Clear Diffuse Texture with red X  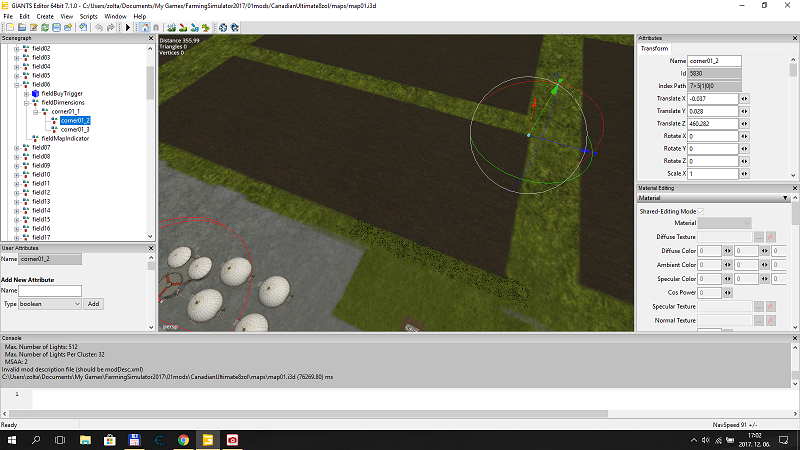coord(770,237)
